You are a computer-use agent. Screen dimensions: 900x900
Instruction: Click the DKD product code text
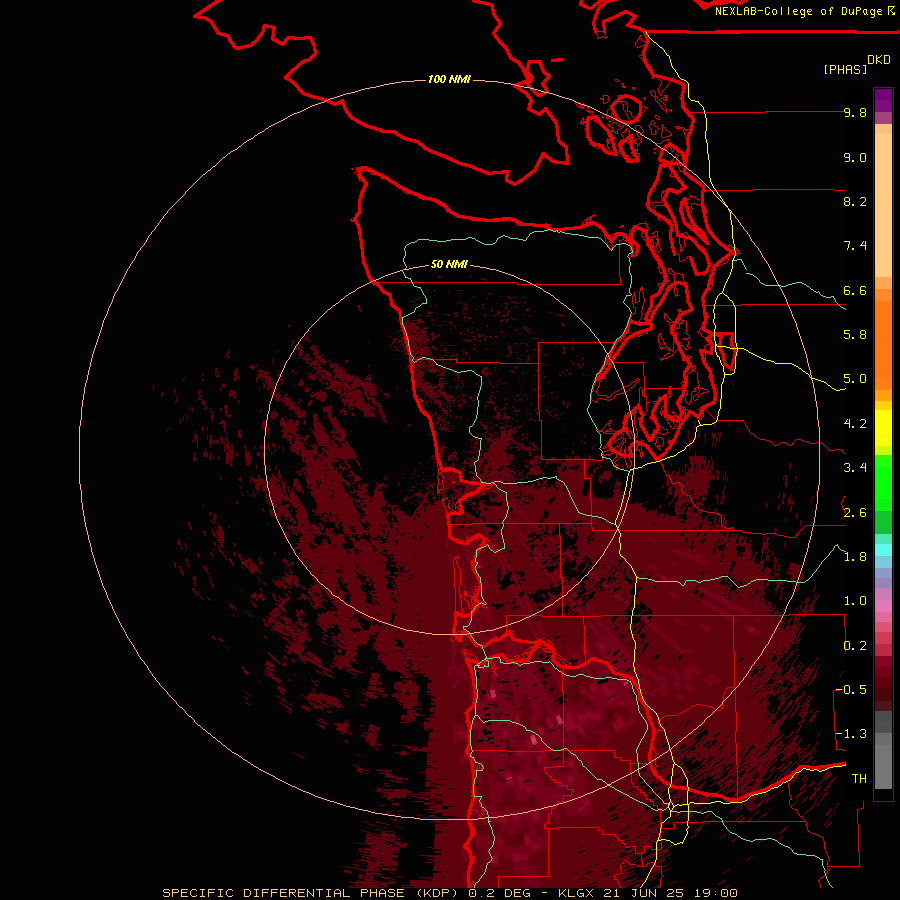tap(879, 60)
